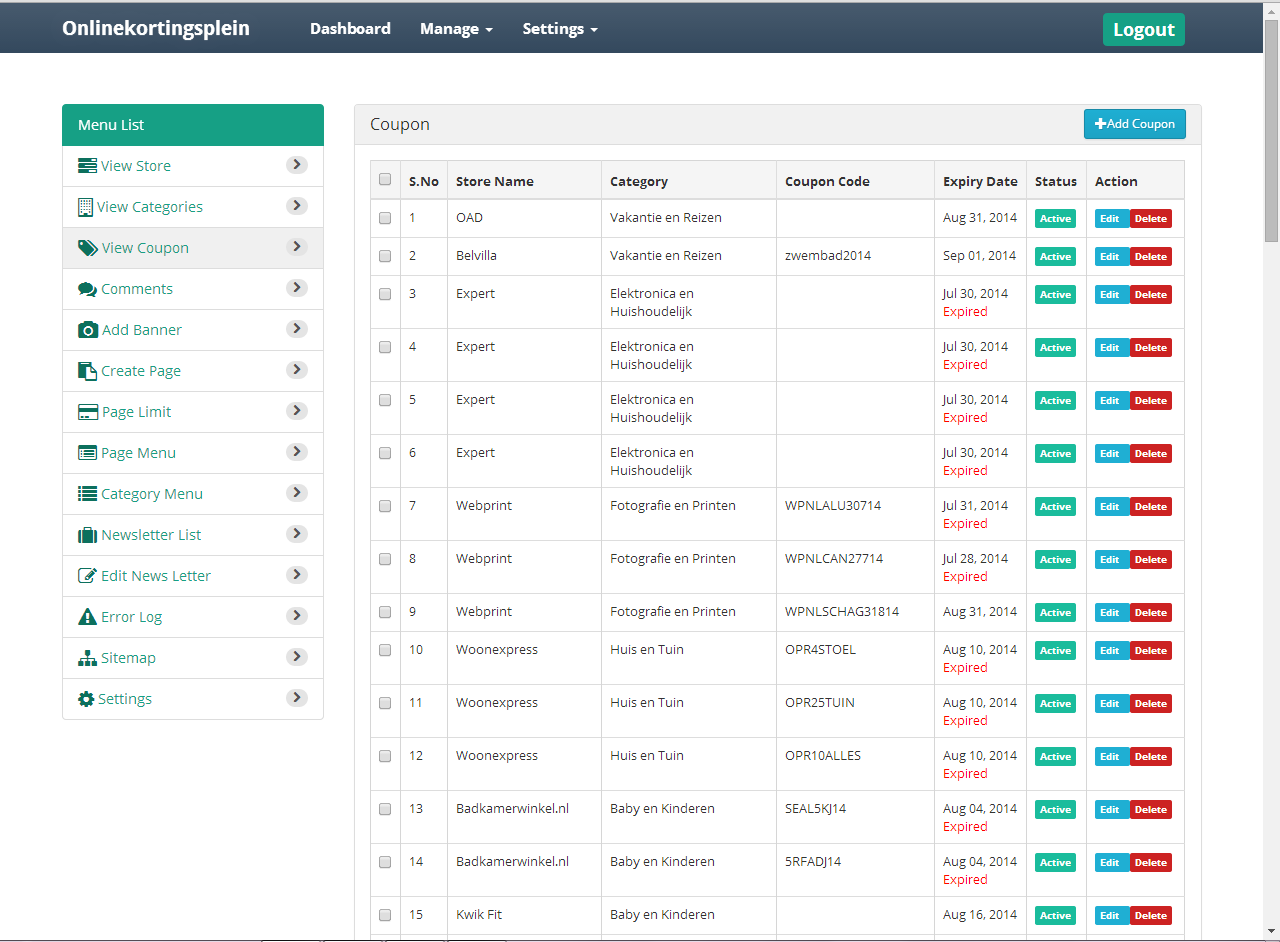Click the Sitemap hierarchy icon
The image size is (1280, 942).
(87, 658)
